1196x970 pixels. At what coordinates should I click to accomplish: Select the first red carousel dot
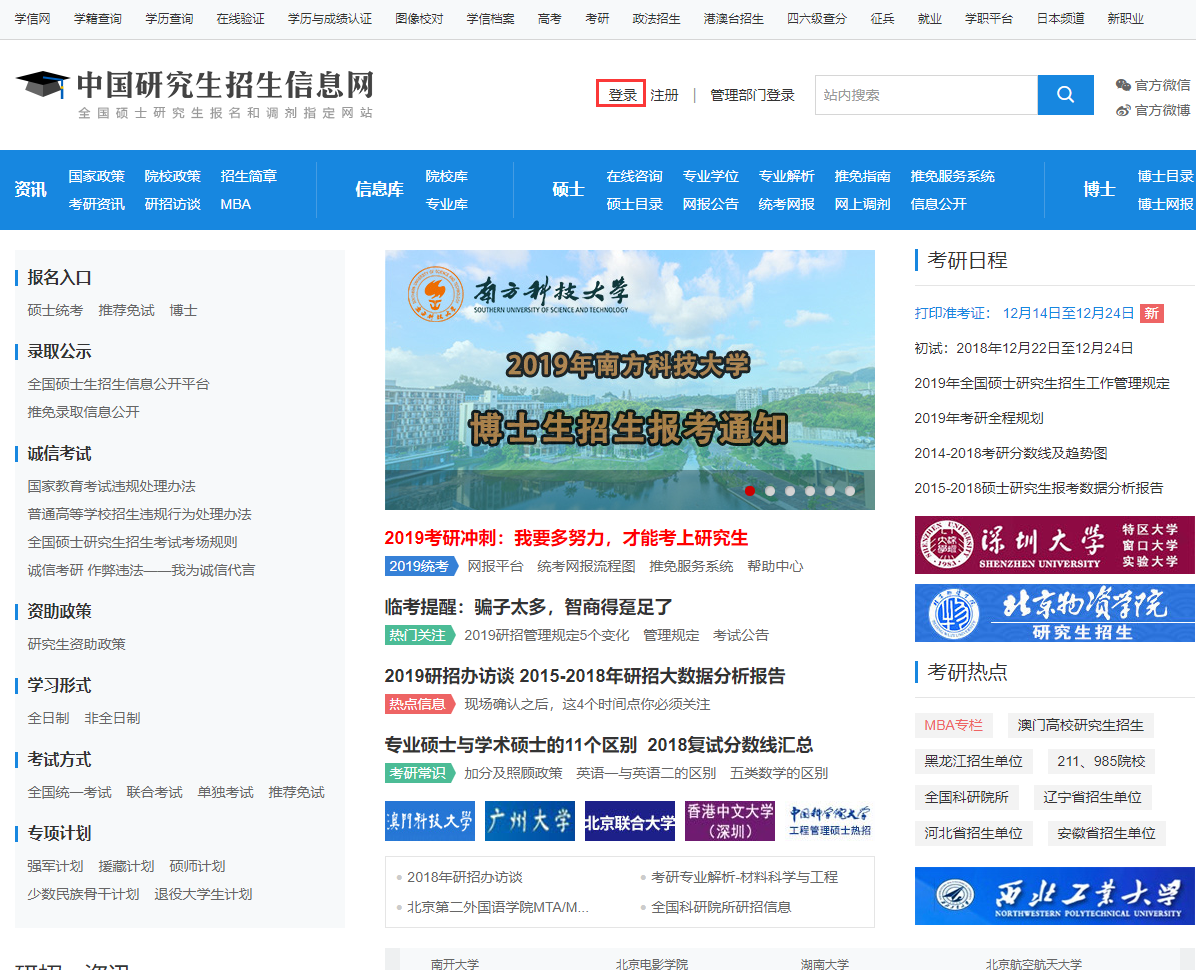(x=750, y=491)
